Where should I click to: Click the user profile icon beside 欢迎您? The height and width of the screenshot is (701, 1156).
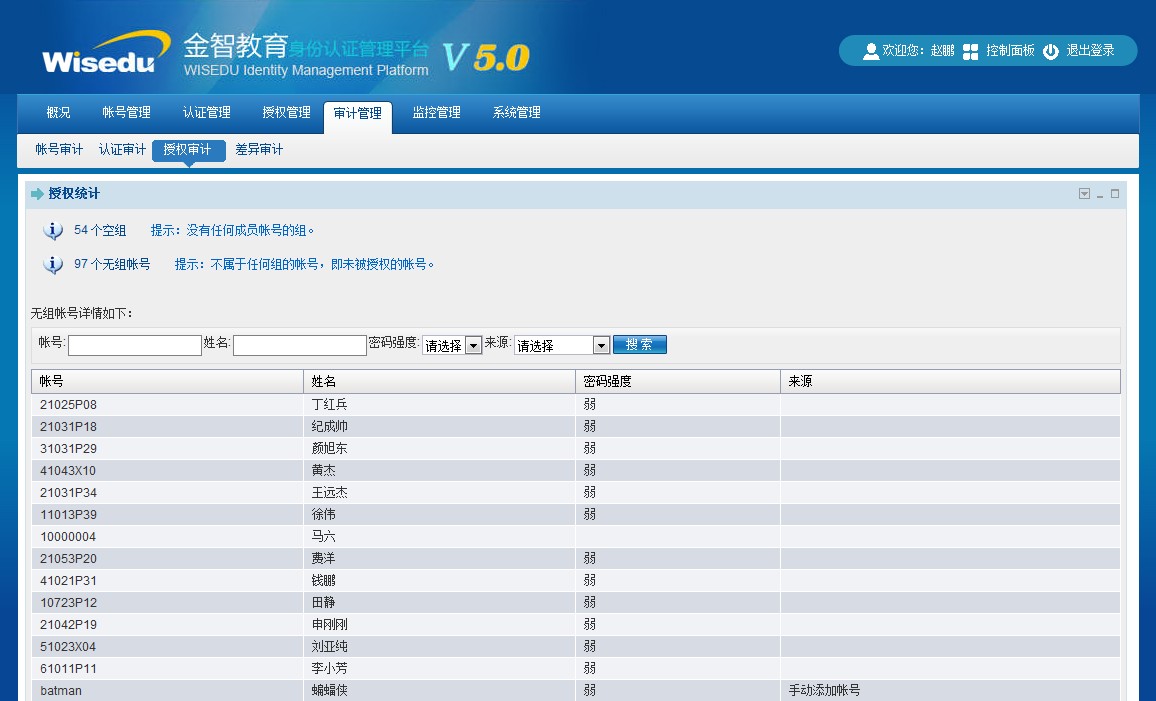[870, 51]
